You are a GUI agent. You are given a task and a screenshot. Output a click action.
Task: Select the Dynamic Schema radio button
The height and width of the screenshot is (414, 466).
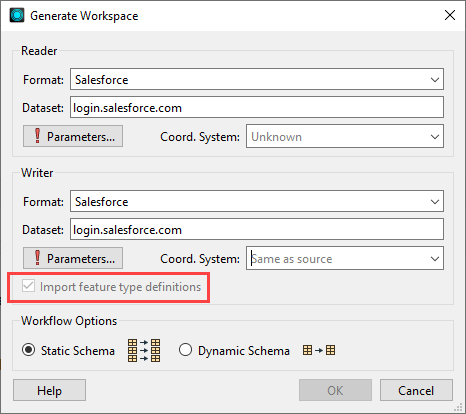(x=185, y=350)
